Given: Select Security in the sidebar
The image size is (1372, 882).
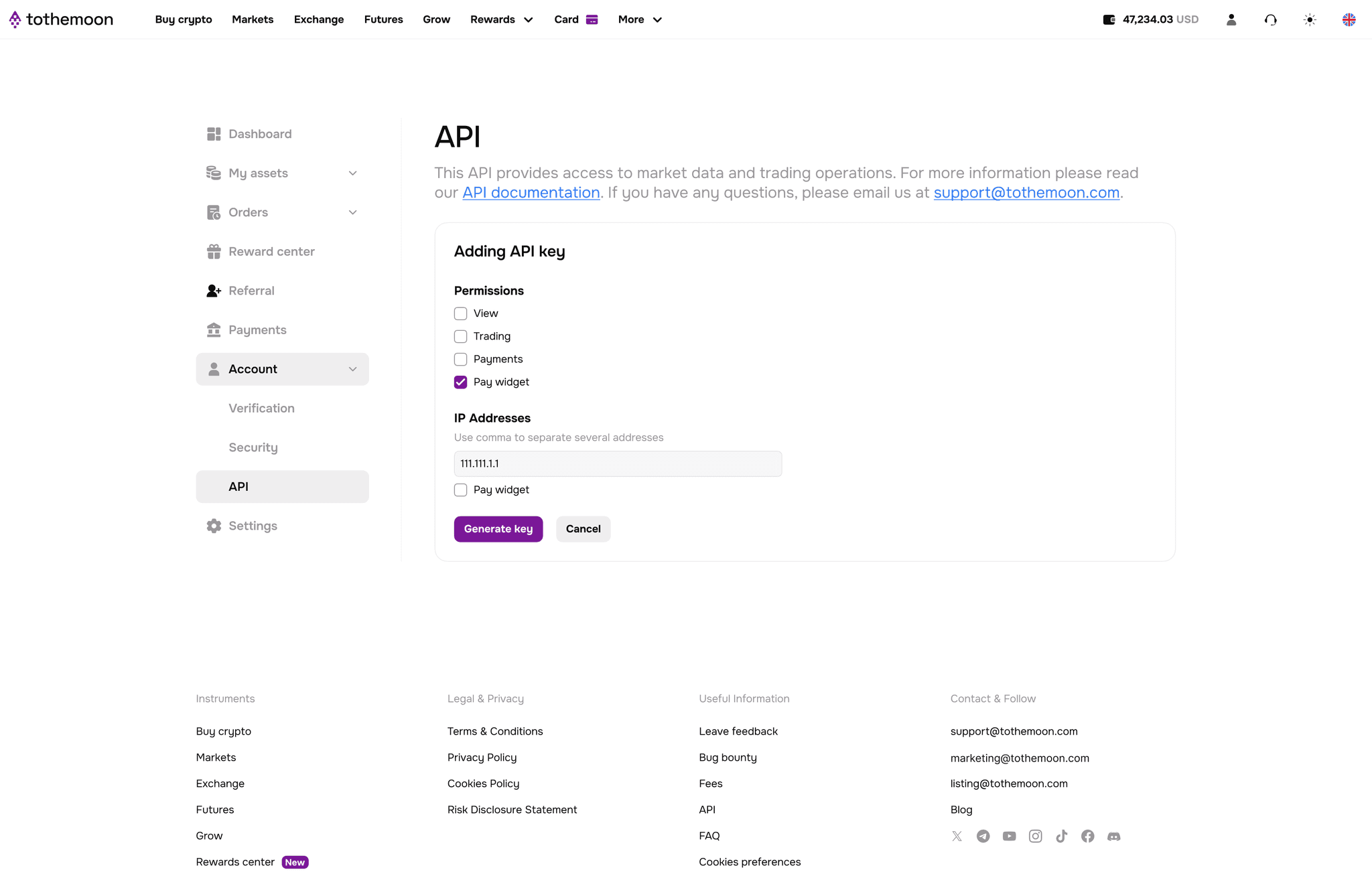Looking at the screenshot, I should point(253,447).
